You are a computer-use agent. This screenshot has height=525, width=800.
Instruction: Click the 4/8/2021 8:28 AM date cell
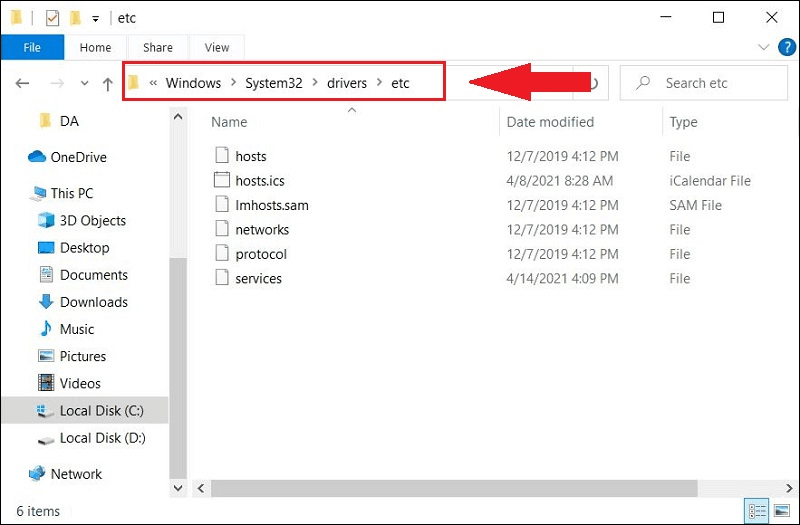click(560, 181)
